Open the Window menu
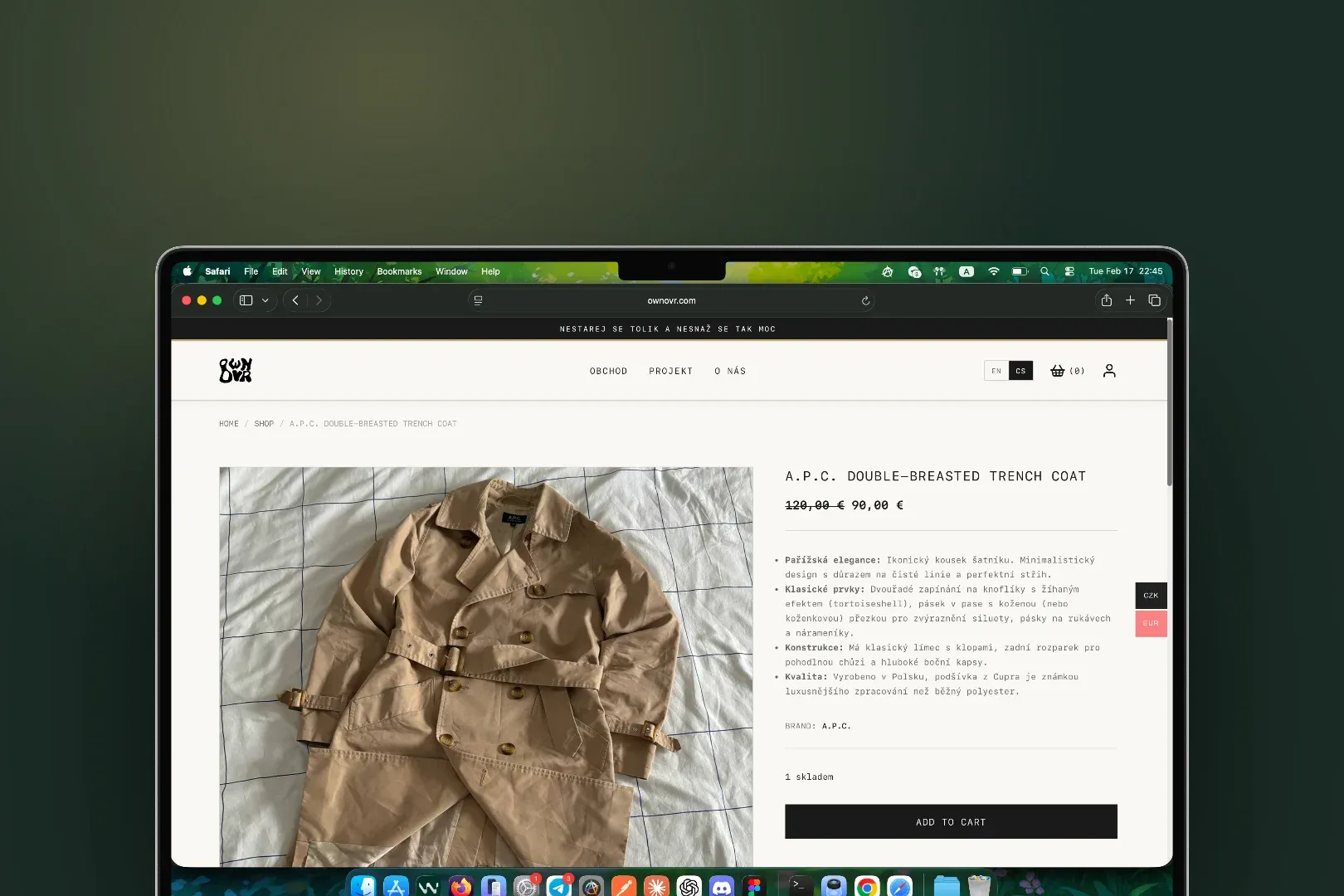 tap(451, 271)
